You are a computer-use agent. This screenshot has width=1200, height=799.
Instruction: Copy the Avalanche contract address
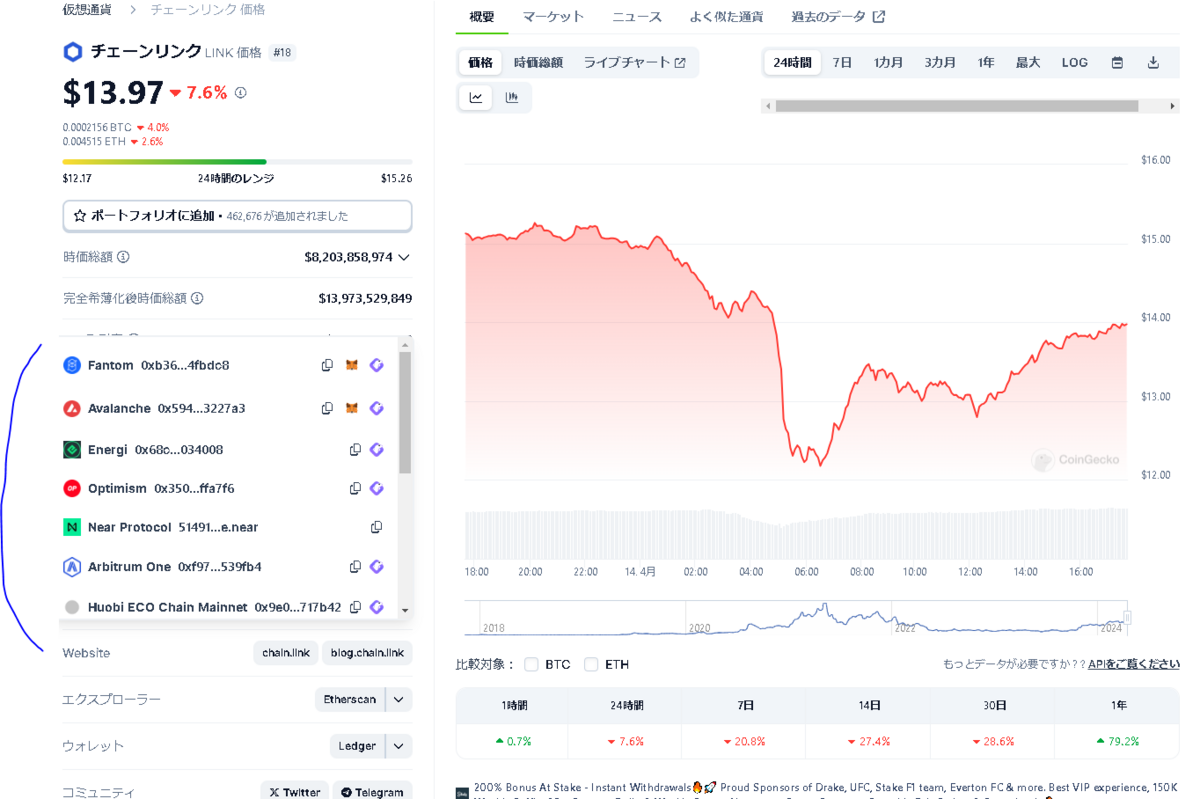(x=327, y=409)
